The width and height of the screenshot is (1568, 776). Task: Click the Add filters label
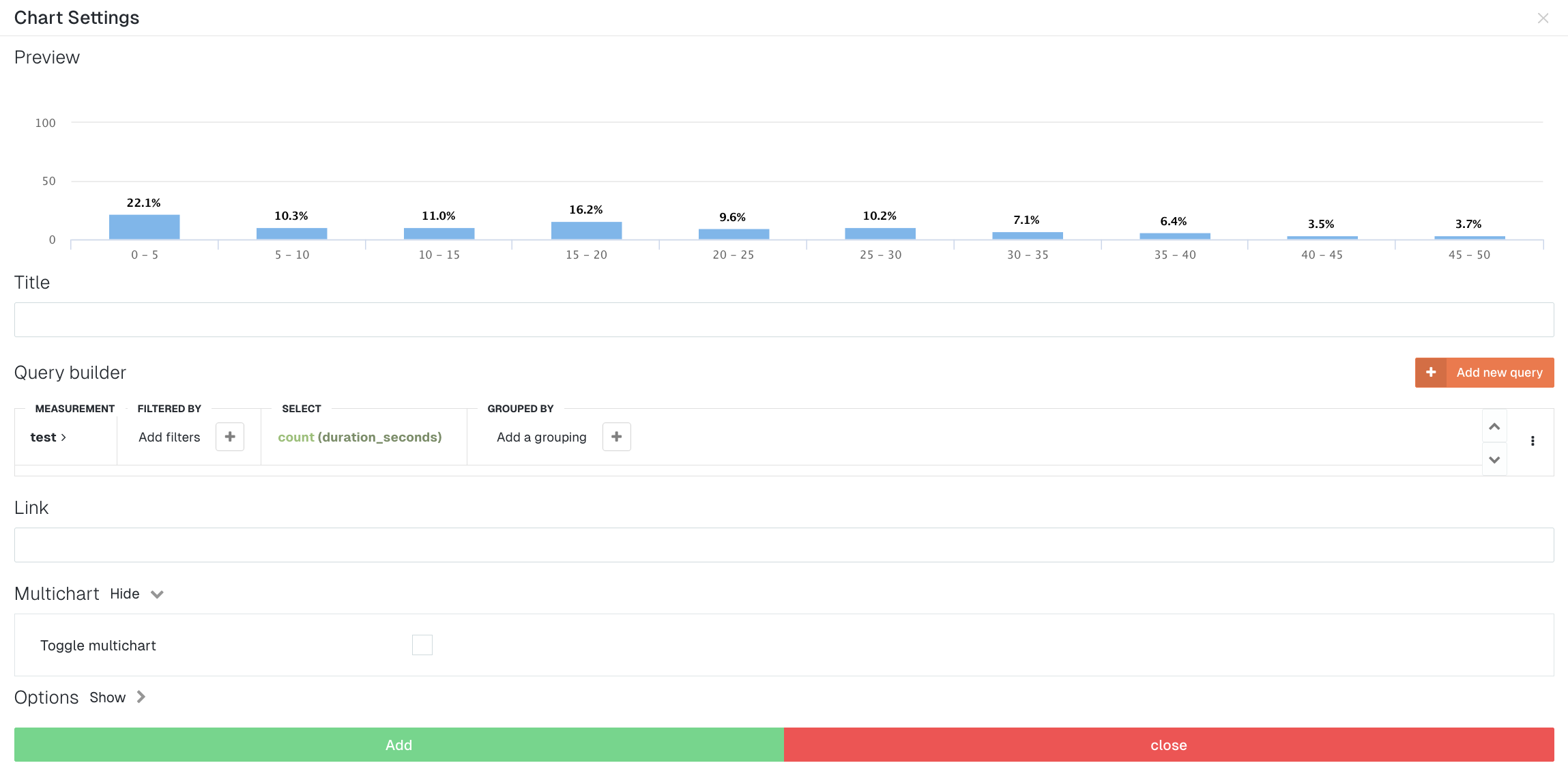click(x=169, y=437)
